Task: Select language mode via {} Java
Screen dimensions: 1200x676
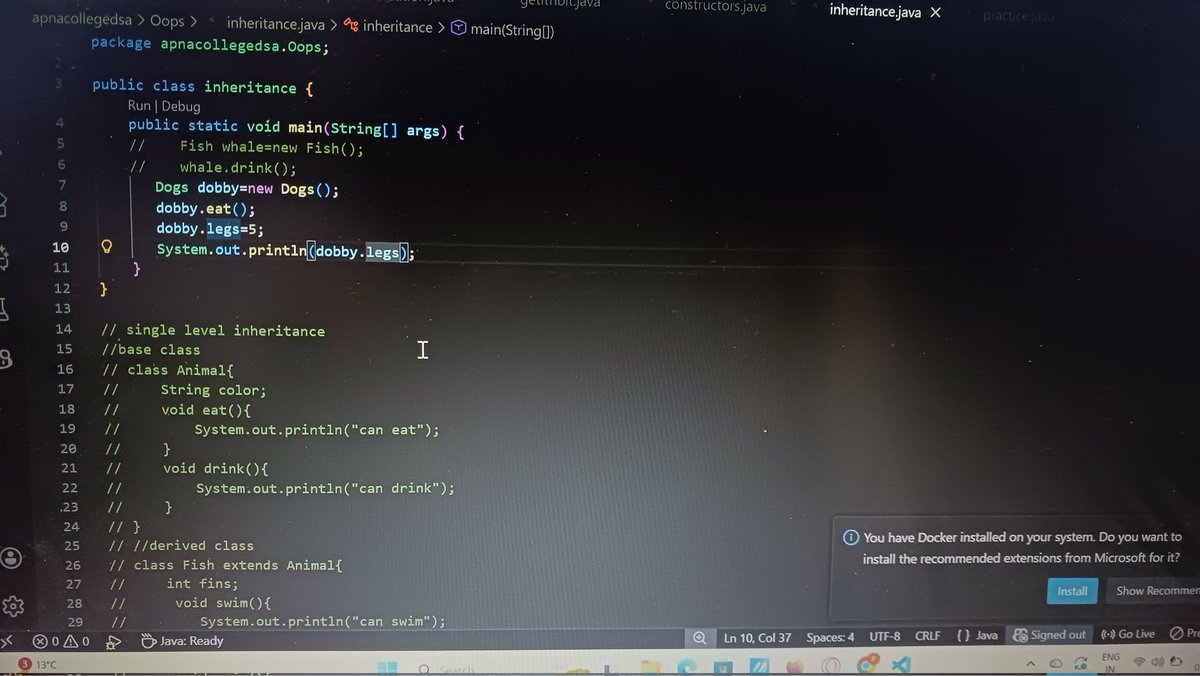Action: pos(977,635)
